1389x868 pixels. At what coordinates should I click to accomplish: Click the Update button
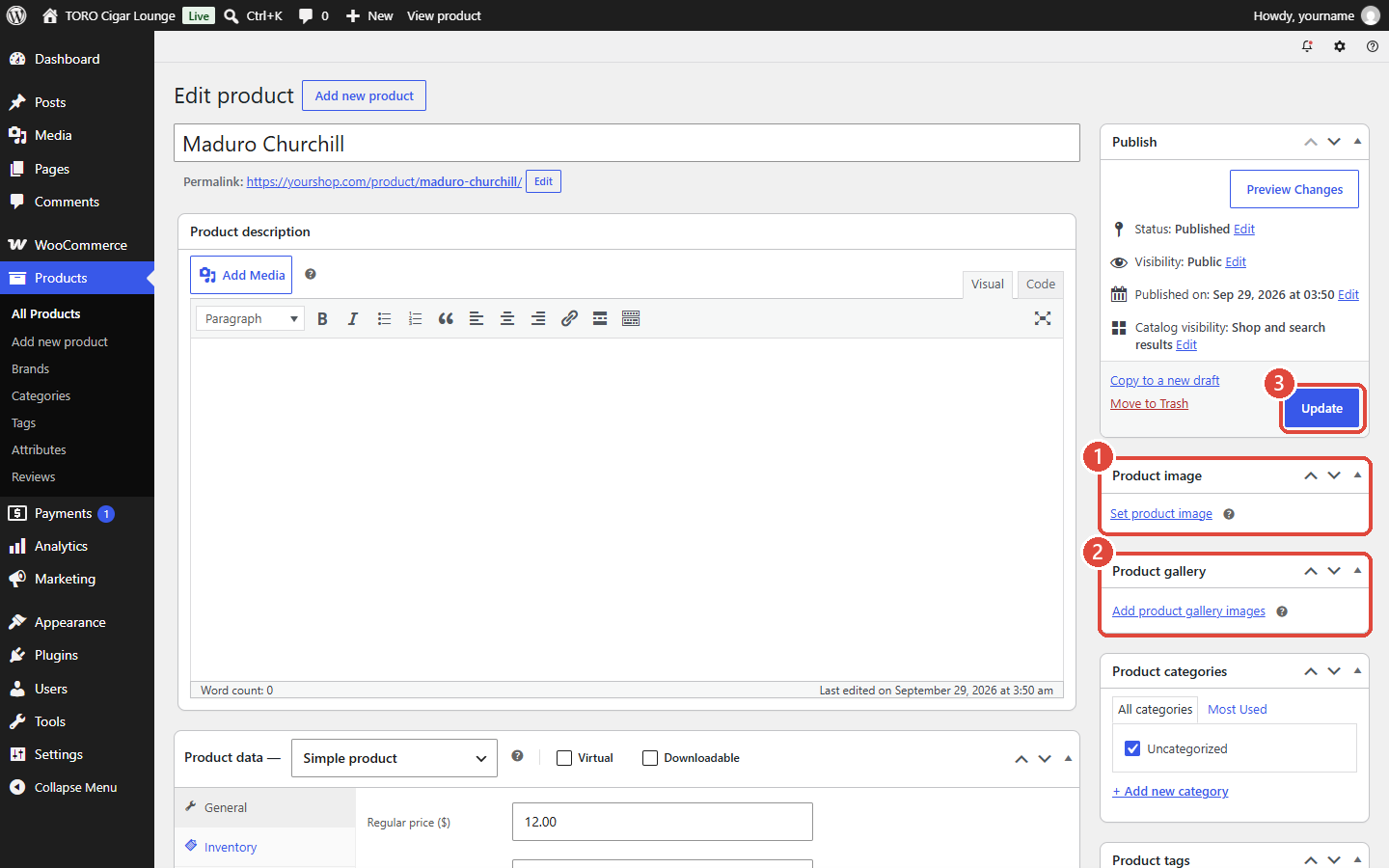[x=1321, y=408]
